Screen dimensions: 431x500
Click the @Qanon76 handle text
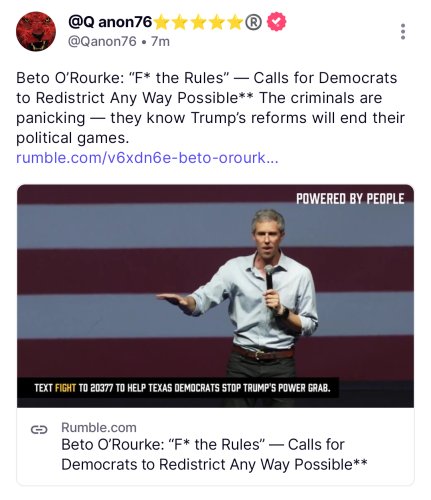(102, 42)
